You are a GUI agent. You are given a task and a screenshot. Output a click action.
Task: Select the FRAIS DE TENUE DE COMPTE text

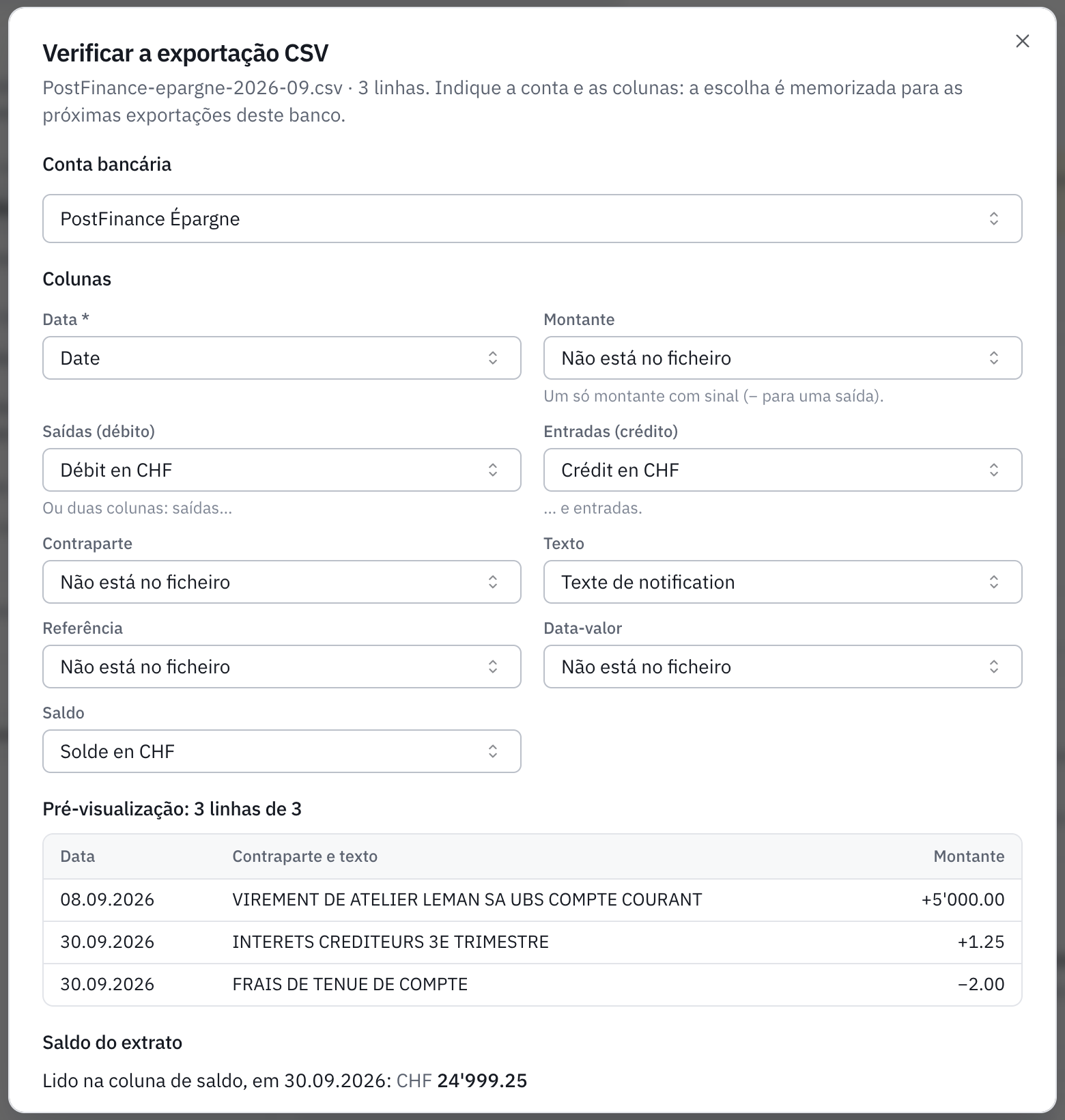pos(350,984)
